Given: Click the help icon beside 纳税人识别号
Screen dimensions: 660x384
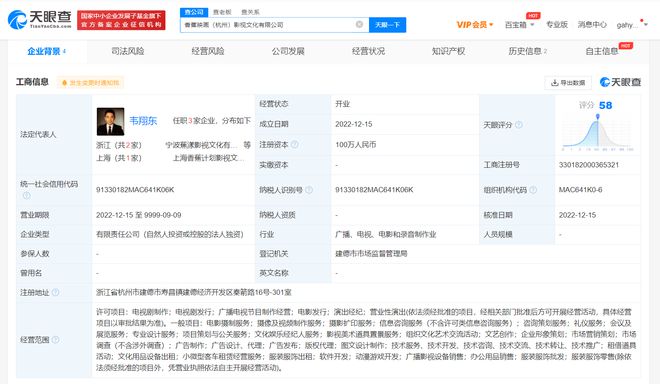Looking at the screenshot, I should (309, 190).
